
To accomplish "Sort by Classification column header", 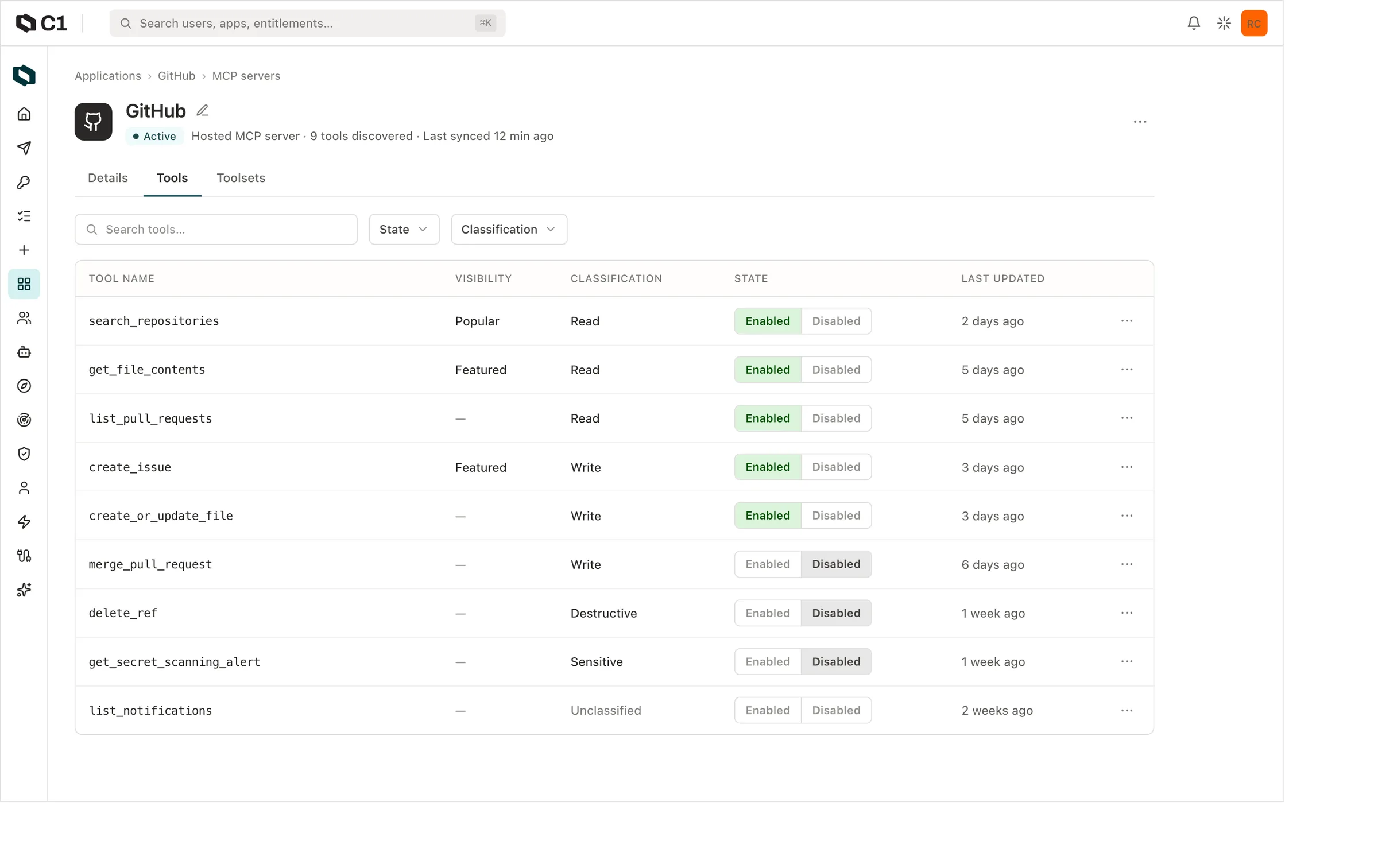I will (x=616, y=278).
